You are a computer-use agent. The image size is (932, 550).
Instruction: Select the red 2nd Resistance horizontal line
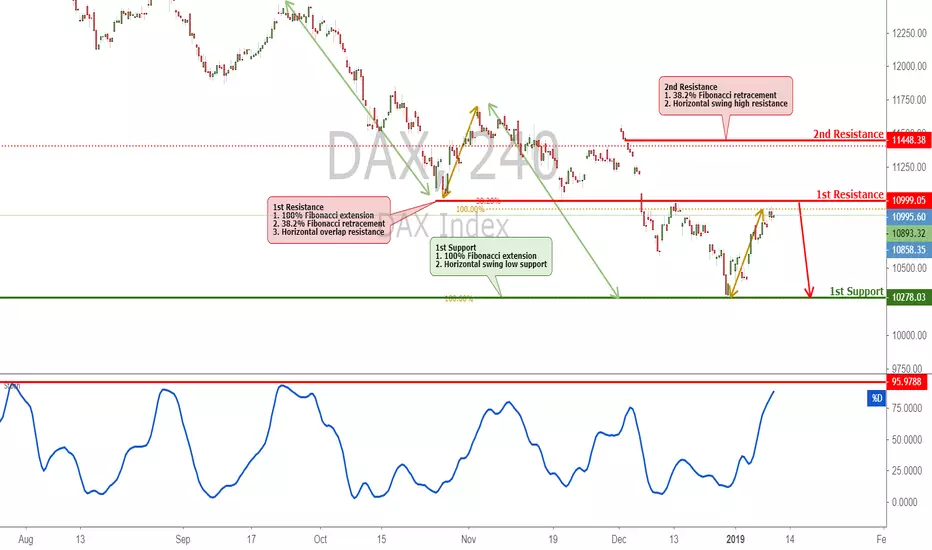pyautogui.click(x=755, y=141)
